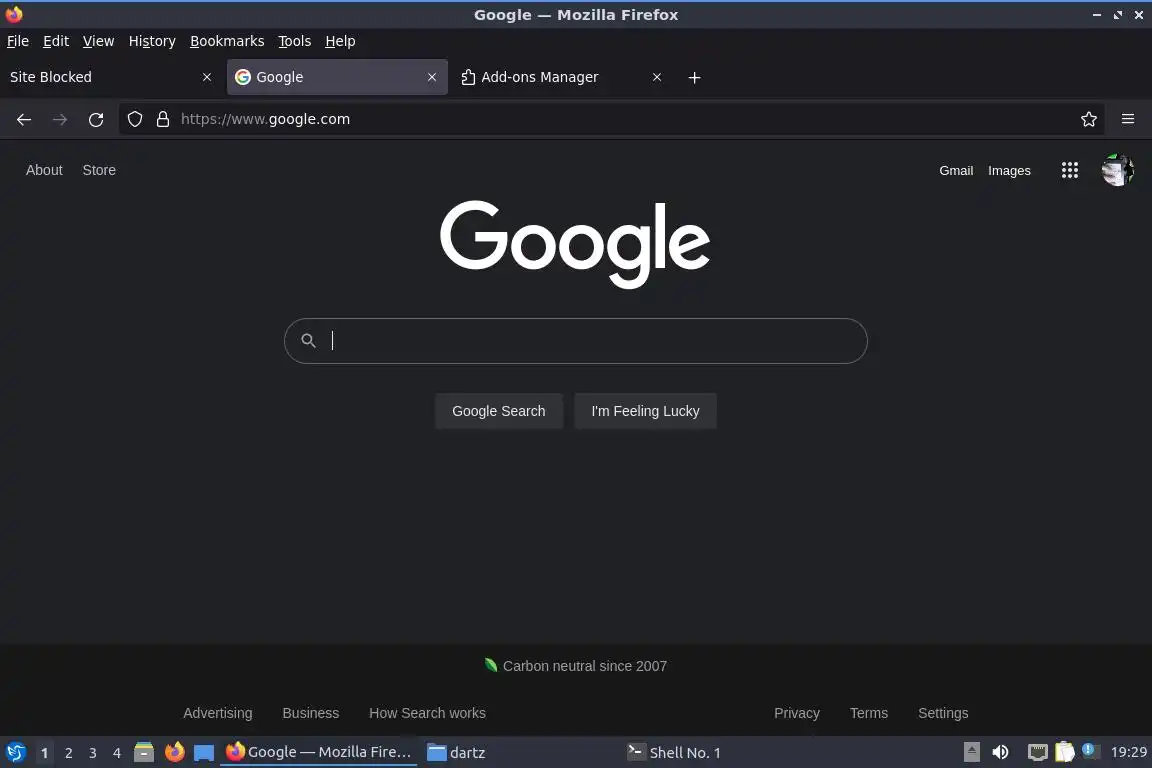This screenshot has height=768, width=1152.
Task: Launch file manager from taskbar
Action: [x=144, y=752]
